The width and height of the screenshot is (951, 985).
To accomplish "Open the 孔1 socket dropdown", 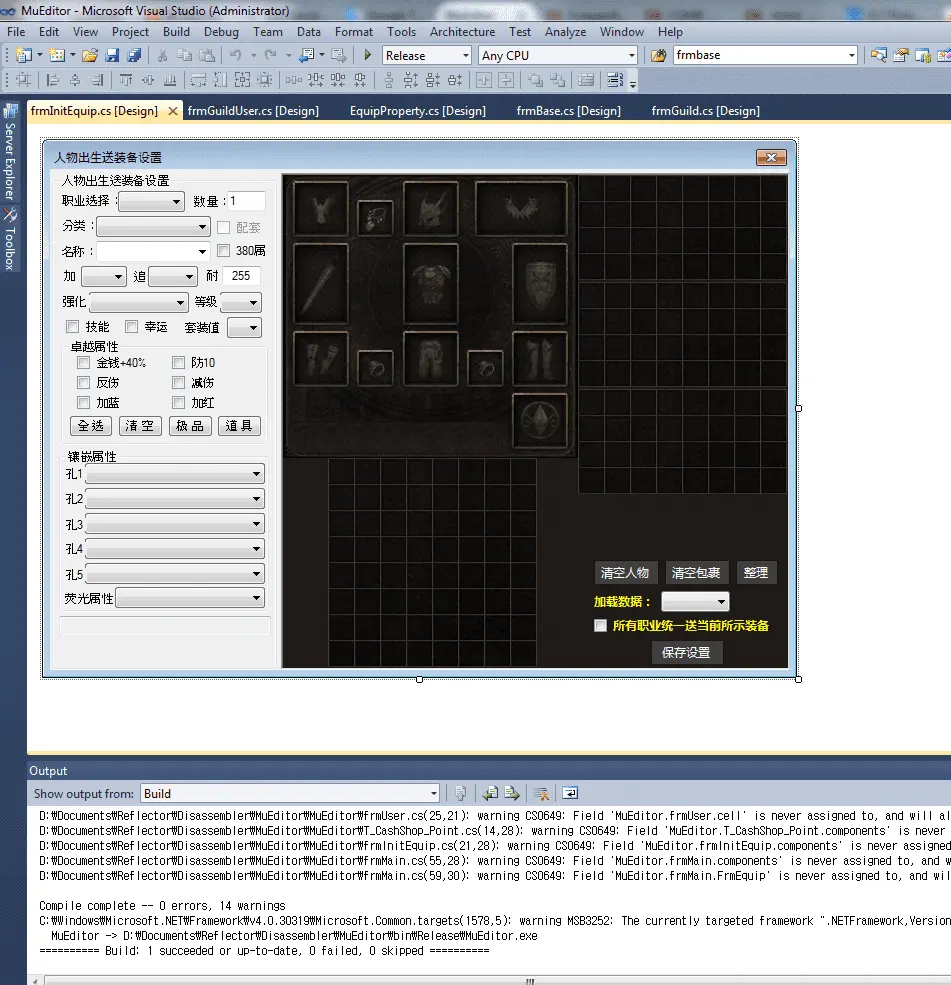I will 175,474.
